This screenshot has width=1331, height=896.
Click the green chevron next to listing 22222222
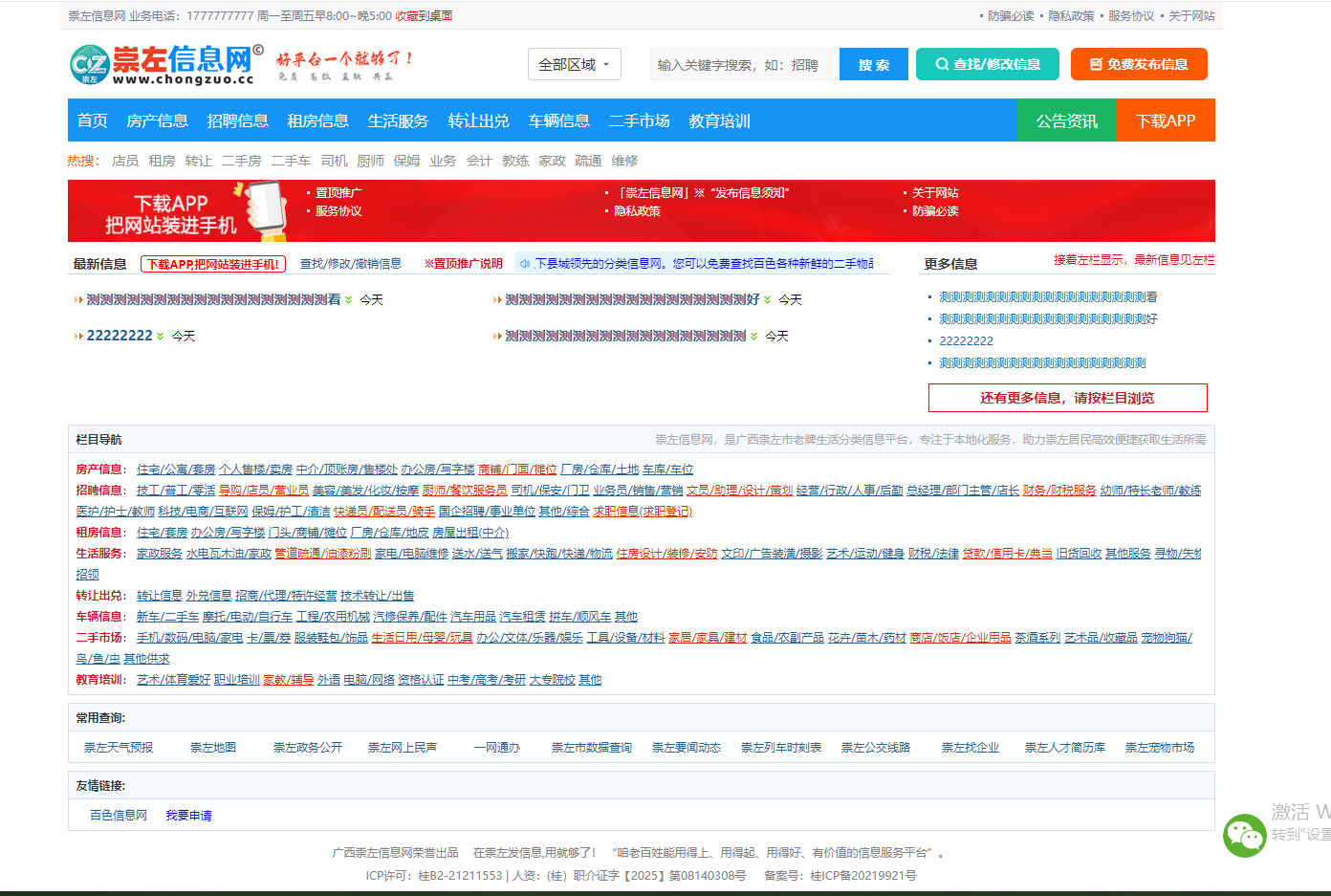pyautogui.click(x=160, y=336)
